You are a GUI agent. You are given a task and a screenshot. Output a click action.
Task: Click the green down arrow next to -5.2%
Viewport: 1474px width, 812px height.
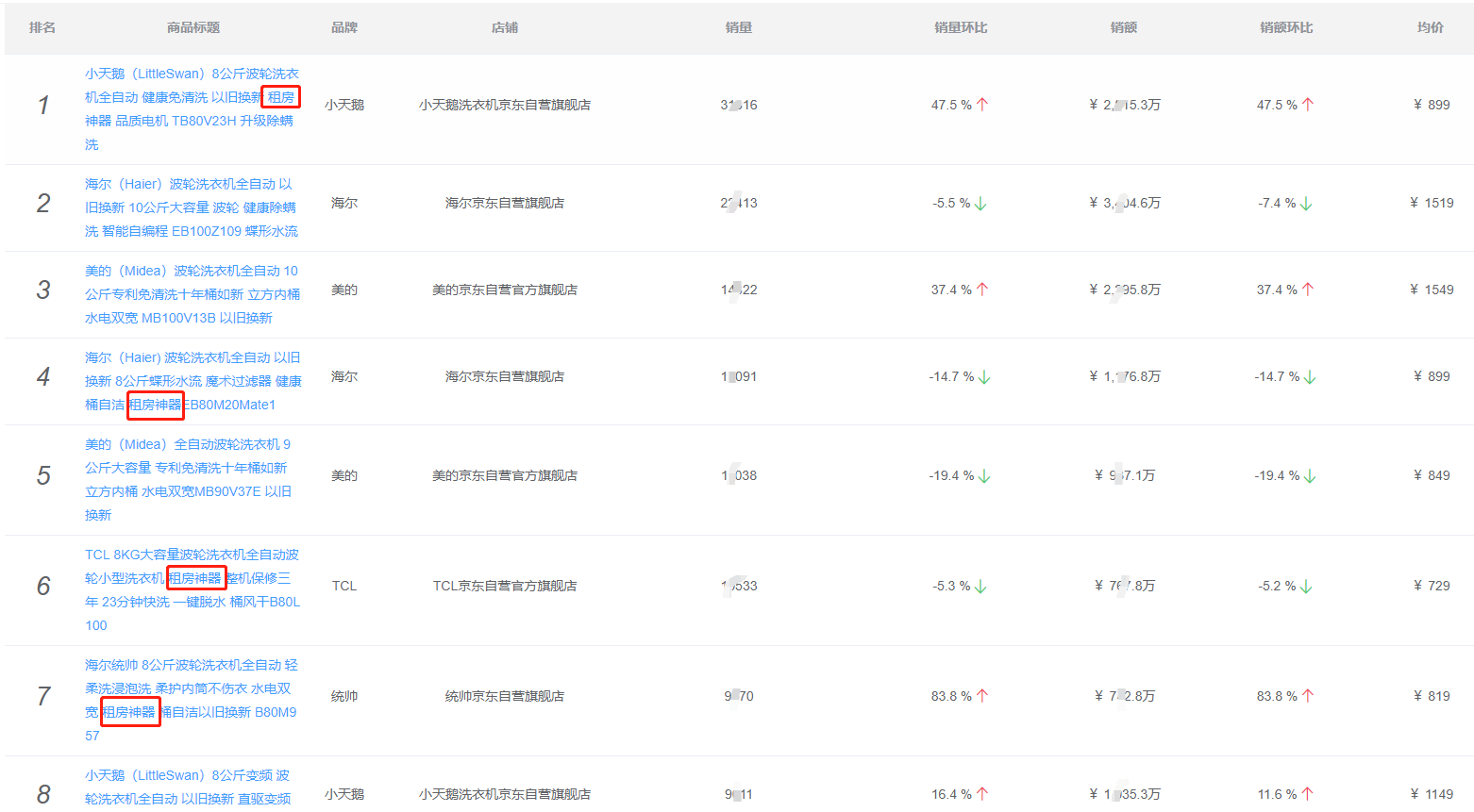pyautogui.click(x=1306, y=587)
